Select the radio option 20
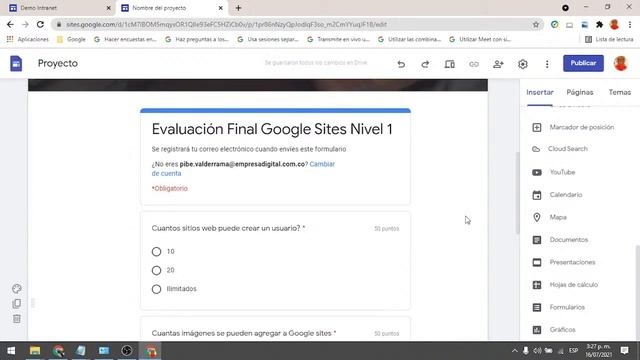 pos(156,270)
